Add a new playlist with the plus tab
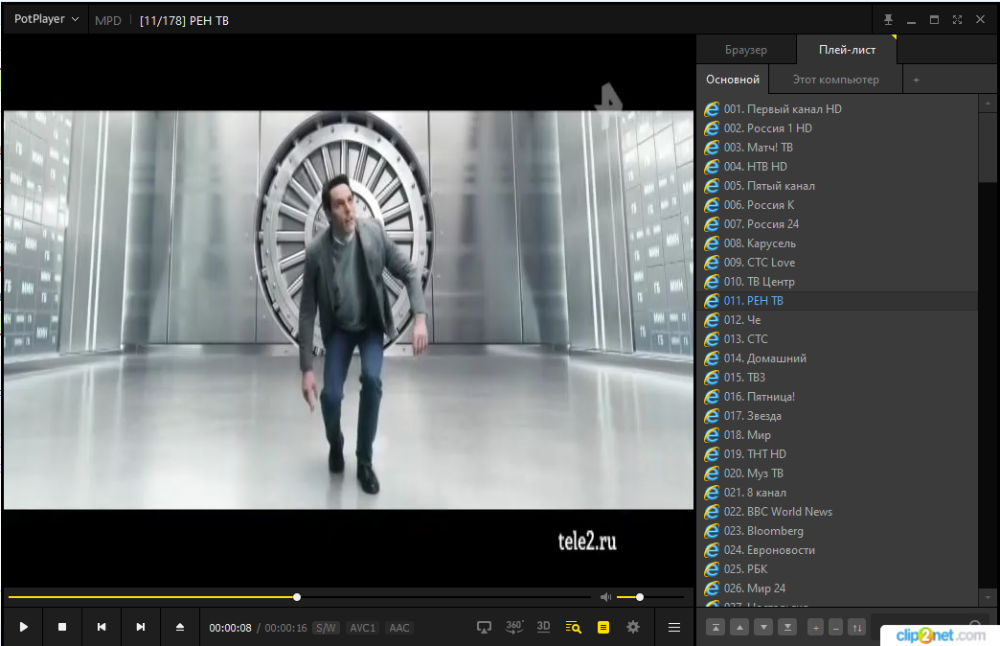Image resolution: width=1000 pixels, height=646 pixels. 916,80
